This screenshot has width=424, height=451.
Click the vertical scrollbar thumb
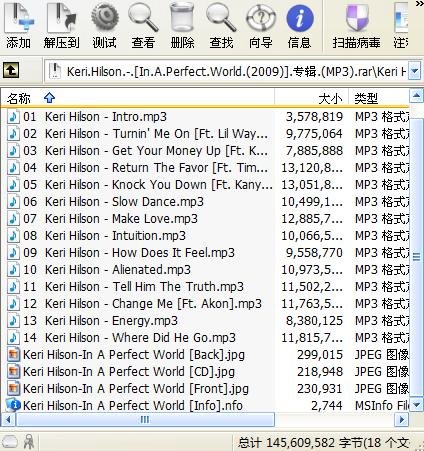coord(416,257)
